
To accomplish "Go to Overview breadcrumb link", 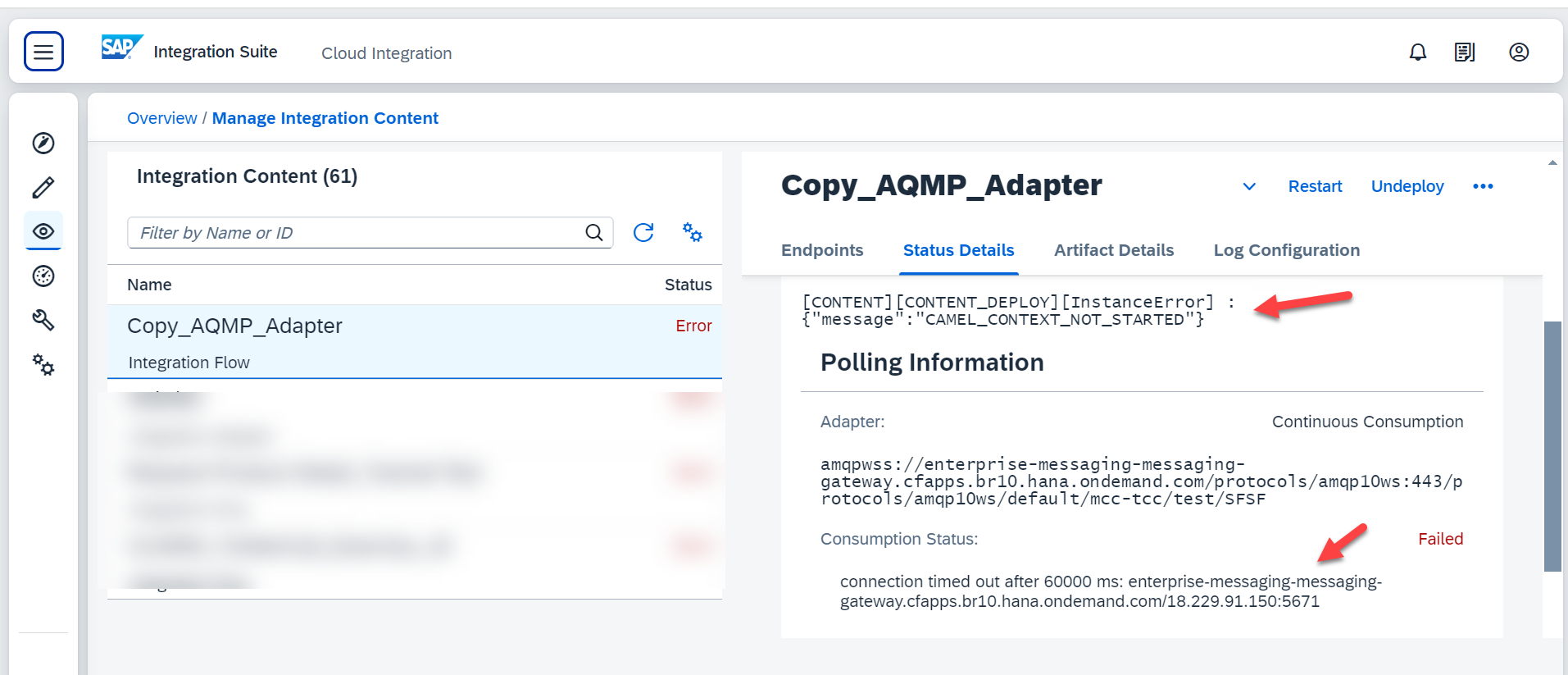I will [161, 118].
